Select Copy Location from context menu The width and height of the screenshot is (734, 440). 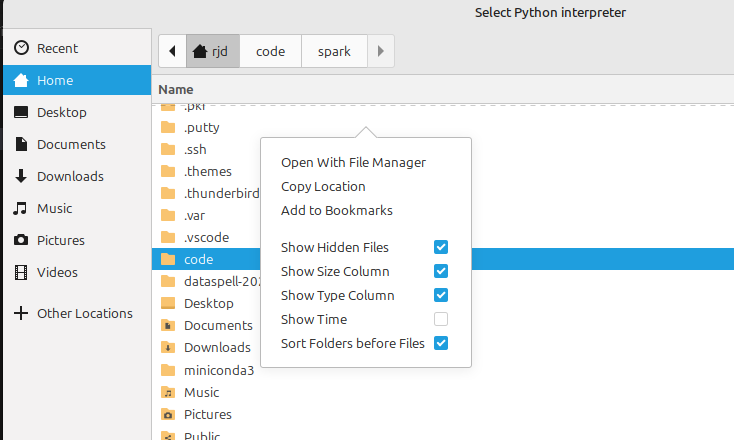click(323, 186)
